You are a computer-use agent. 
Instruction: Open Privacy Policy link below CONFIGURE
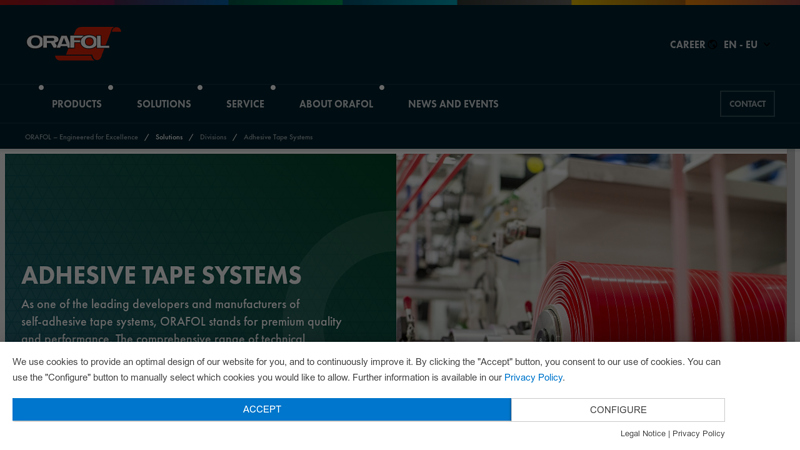coord(698,433)
